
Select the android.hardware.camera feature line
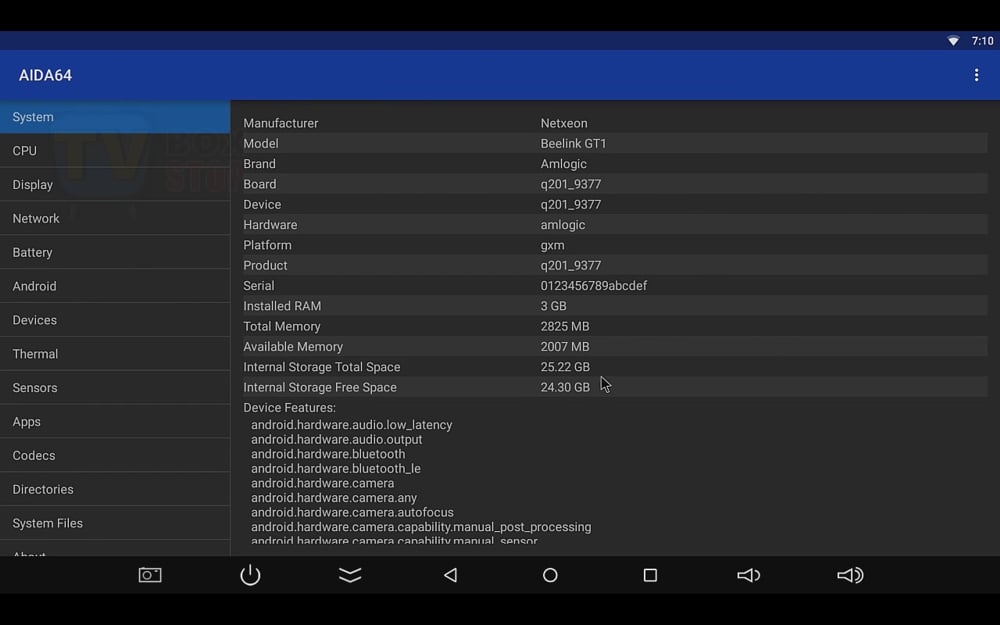click(x=323, y=483)
